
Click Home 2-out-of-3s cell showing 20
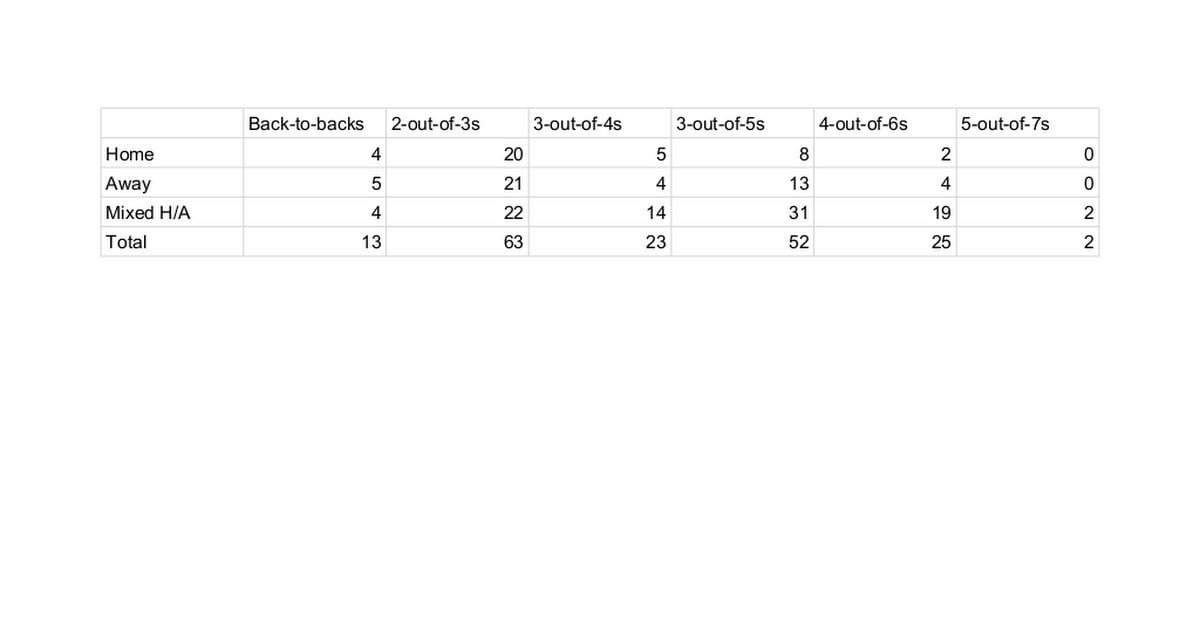(x=513, y=154)
